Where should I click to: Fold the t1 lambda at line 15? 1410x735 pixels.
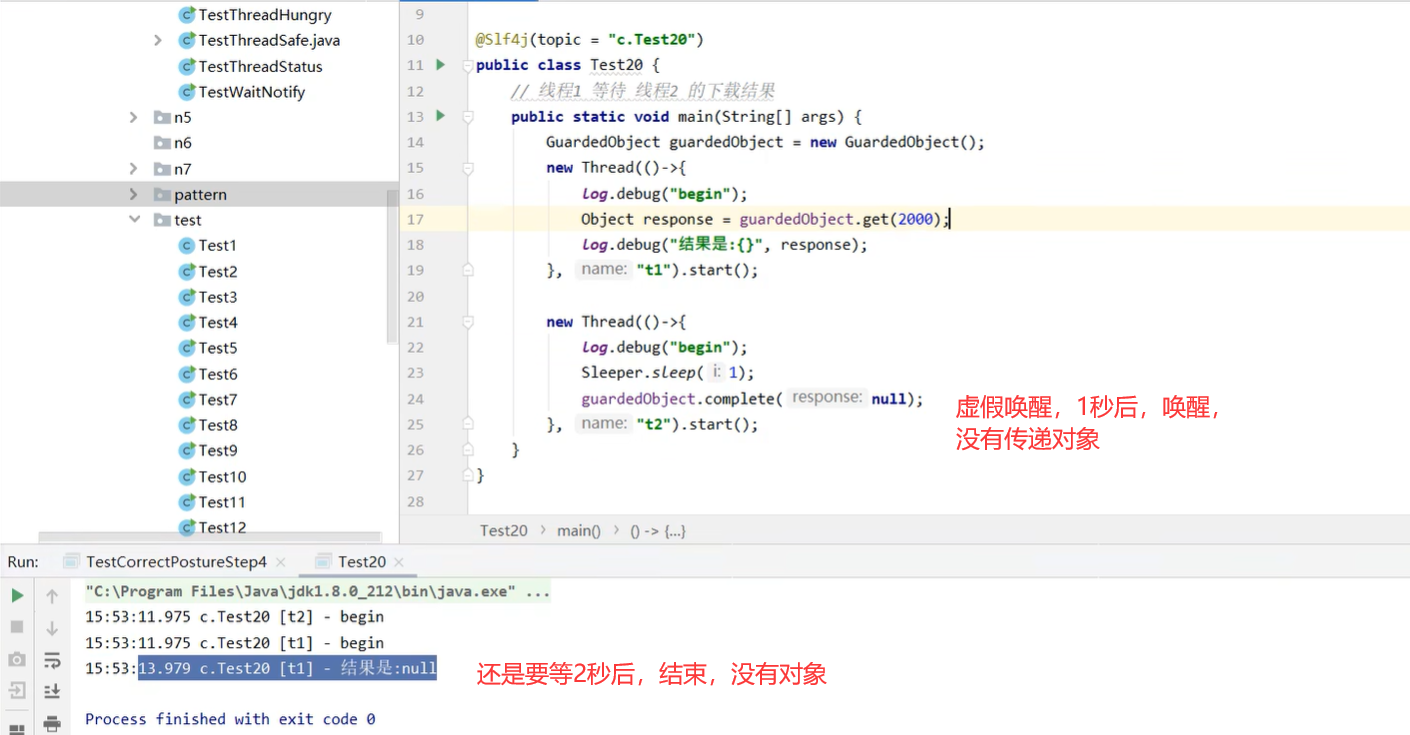click(x=467, y=168)
